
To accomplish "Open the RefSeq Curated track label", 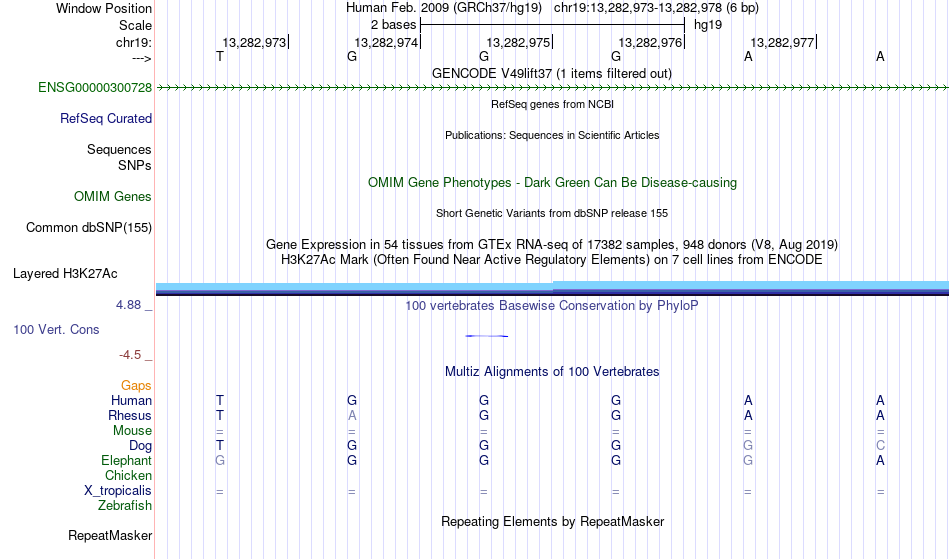I will (x=106, y=119).
